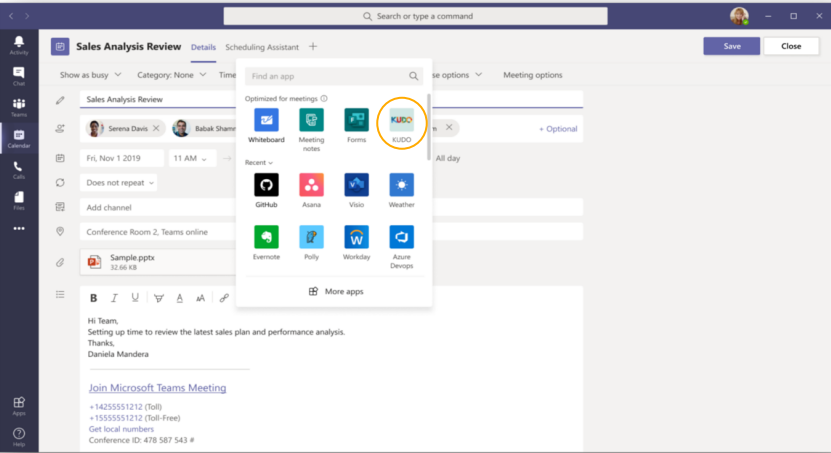Go to Teams in the sidebar
Viewport: 831px width, 453px height.
pyautogui.click(x=19, y=108)
